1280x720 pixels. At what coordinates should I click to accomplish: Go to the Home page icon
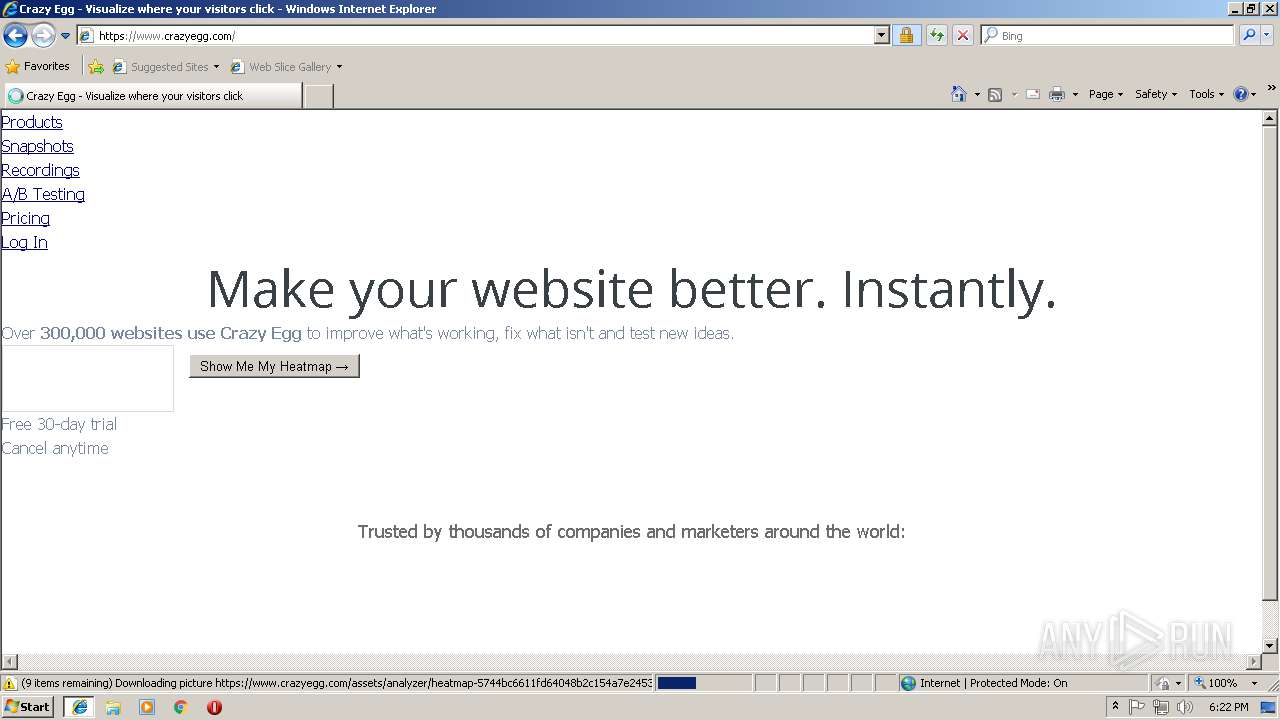[x=959, y=94]
